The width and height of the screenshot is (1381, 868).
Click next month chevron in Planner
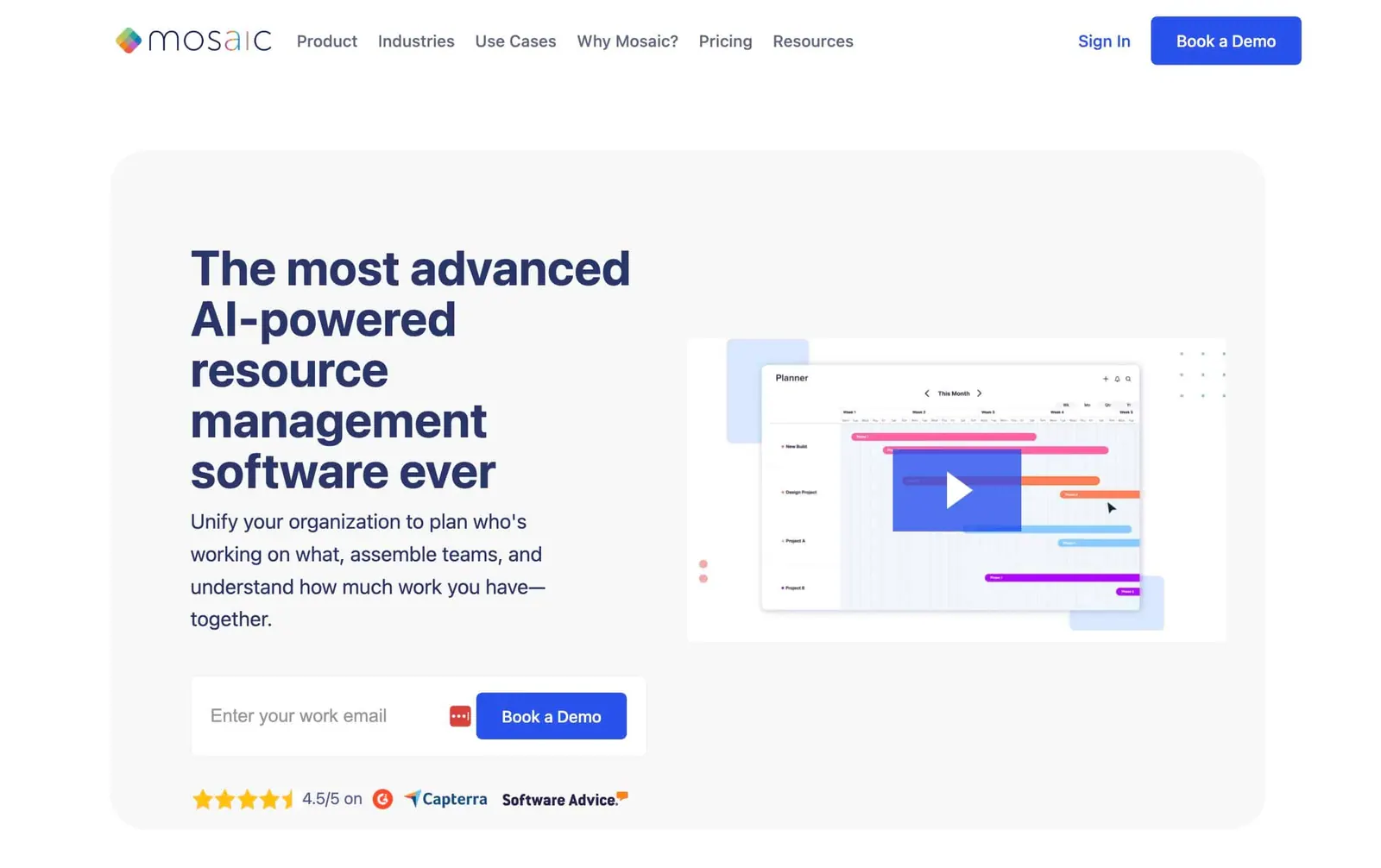979,393
